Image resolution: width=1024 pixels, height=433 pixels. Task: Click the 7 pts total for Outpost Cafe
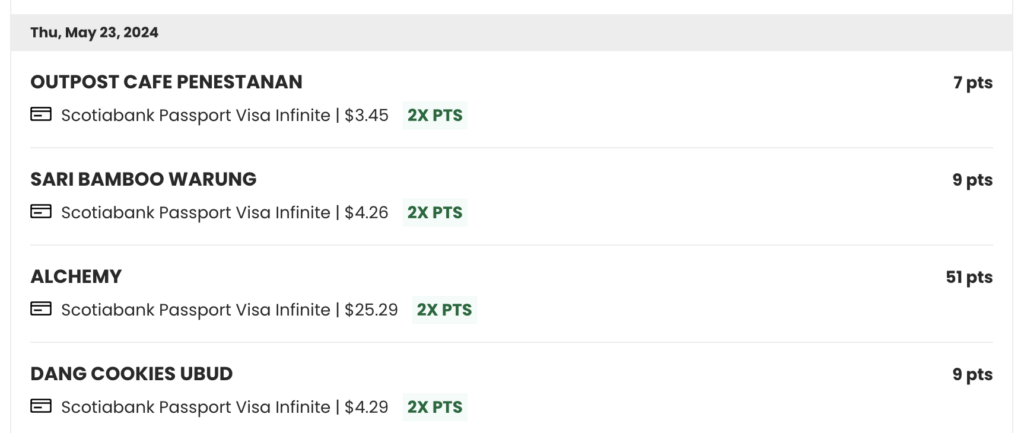(x=972, y=83)
